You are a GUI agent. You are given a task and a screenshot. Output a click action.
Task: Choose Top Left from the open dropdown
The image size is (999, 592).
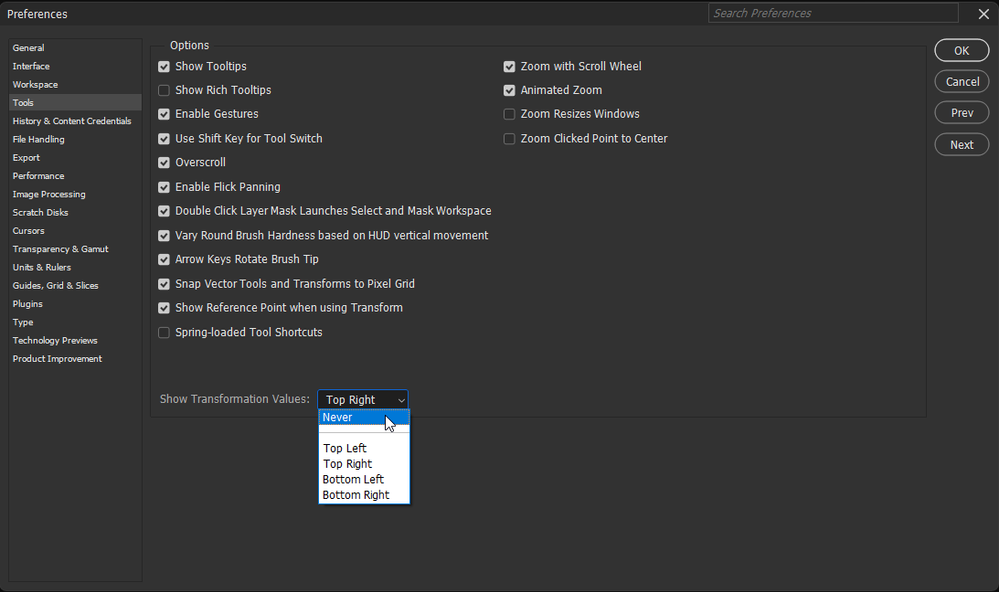pos(345,448)
